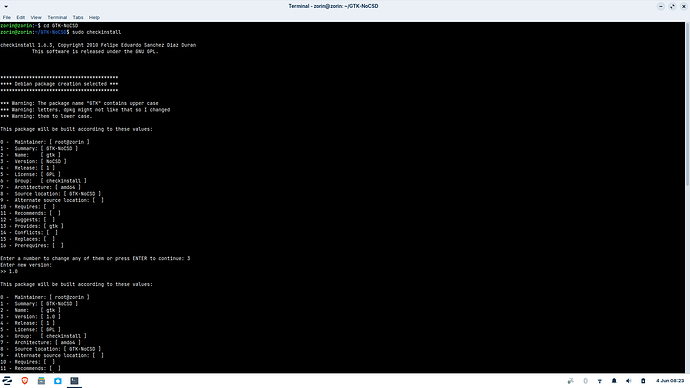Open the Tabs menu
690x388 pixels.
[78, 18]
